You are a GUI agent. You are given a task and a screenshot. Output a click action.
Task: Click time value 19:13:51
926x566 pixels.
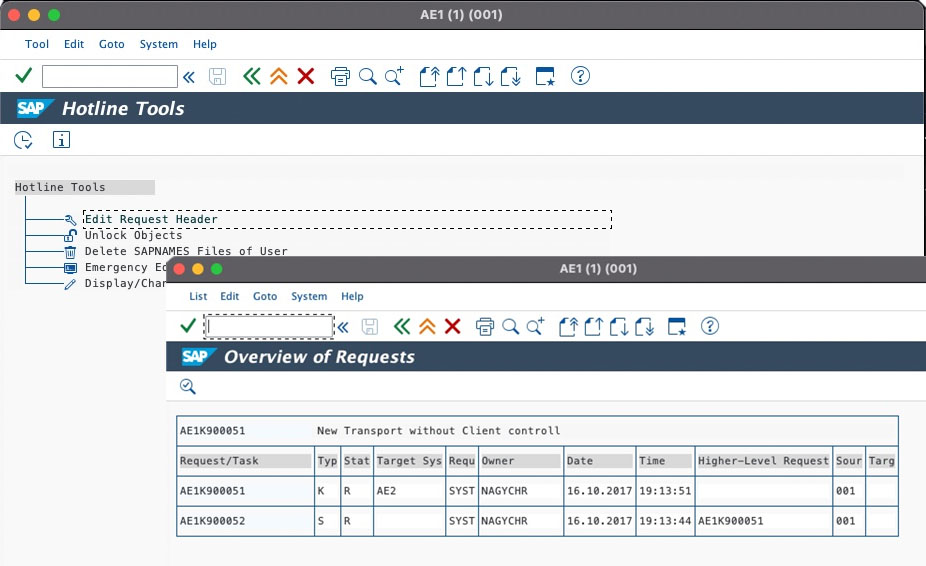(x=665, y=491)
